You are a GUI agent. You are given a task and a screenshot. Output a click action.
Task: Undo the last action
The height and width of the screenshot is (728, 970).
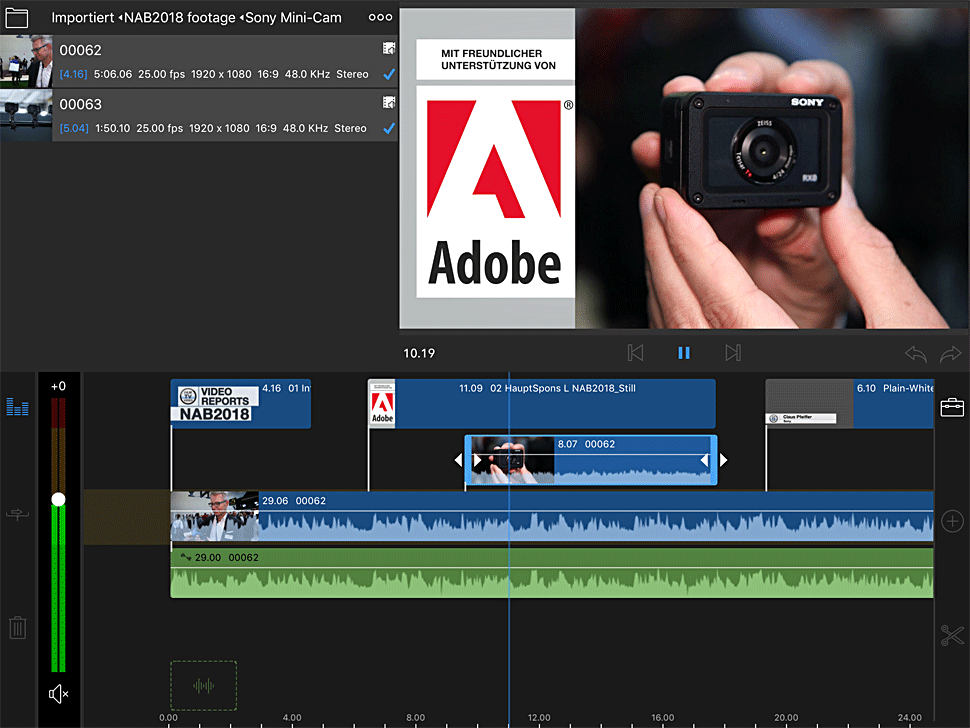pyautogui.click(x=916, y=354)
